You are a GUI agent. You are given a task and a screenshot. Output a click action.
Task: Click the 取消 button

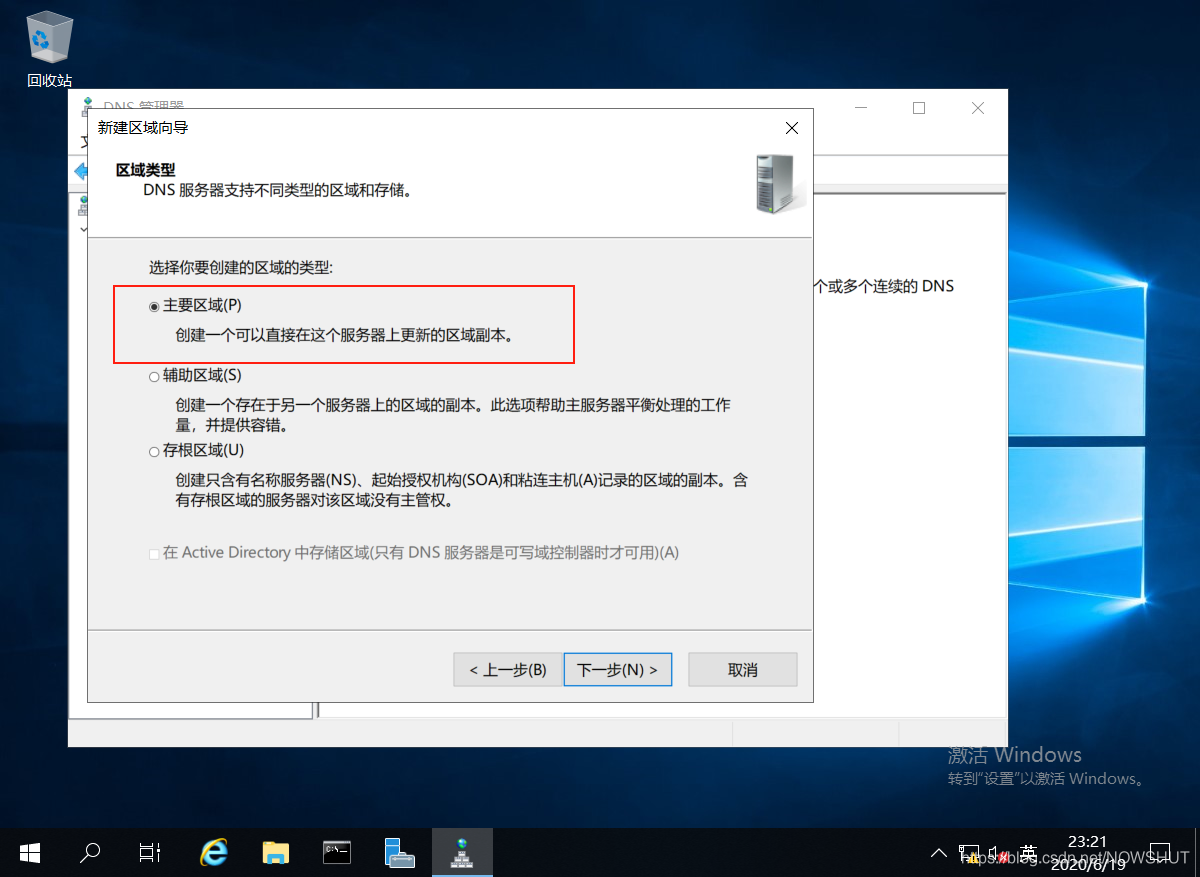coord(742,669)
